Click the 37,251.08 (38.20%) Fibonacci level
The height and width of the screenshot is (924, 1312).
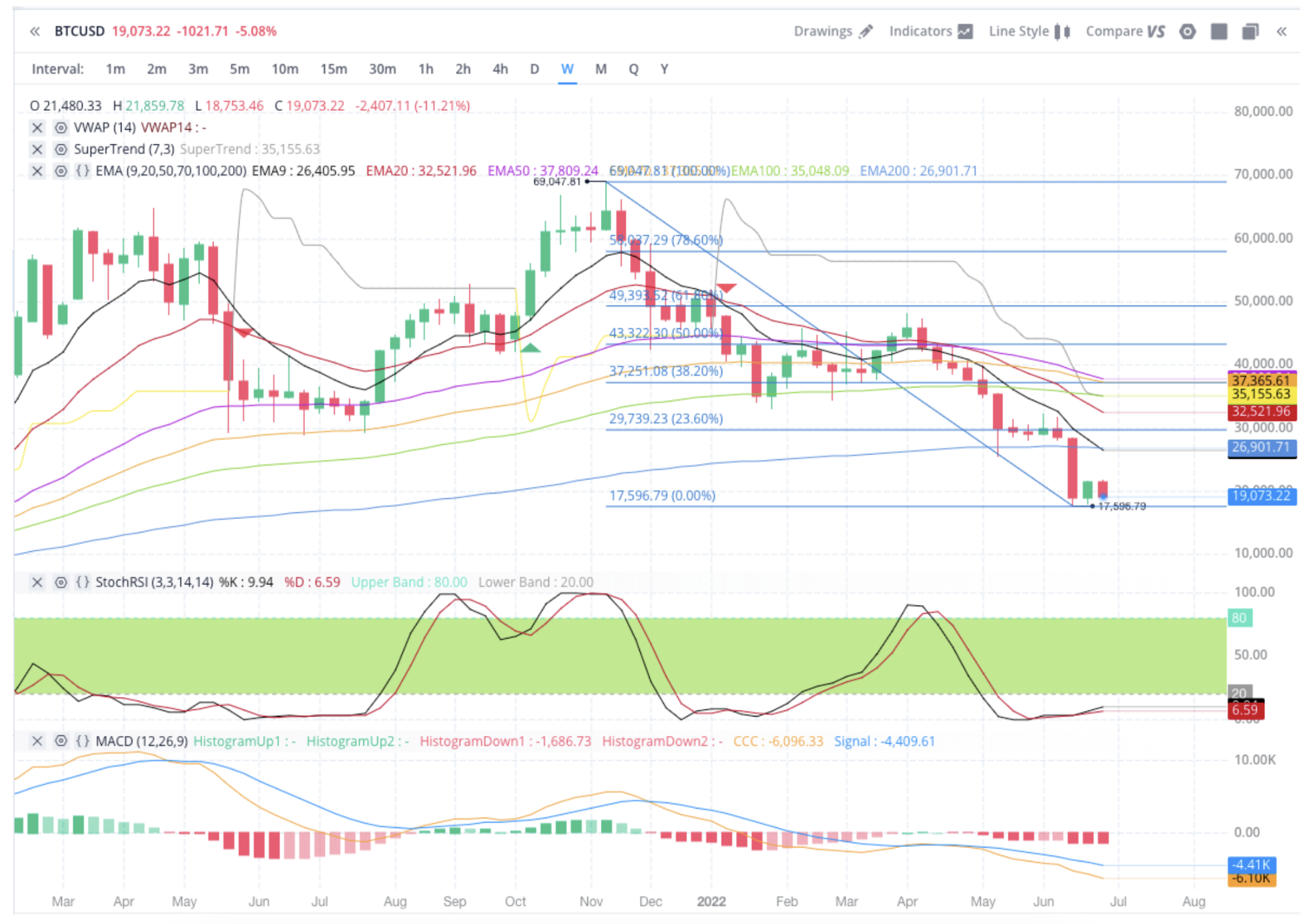click(665, 371)
